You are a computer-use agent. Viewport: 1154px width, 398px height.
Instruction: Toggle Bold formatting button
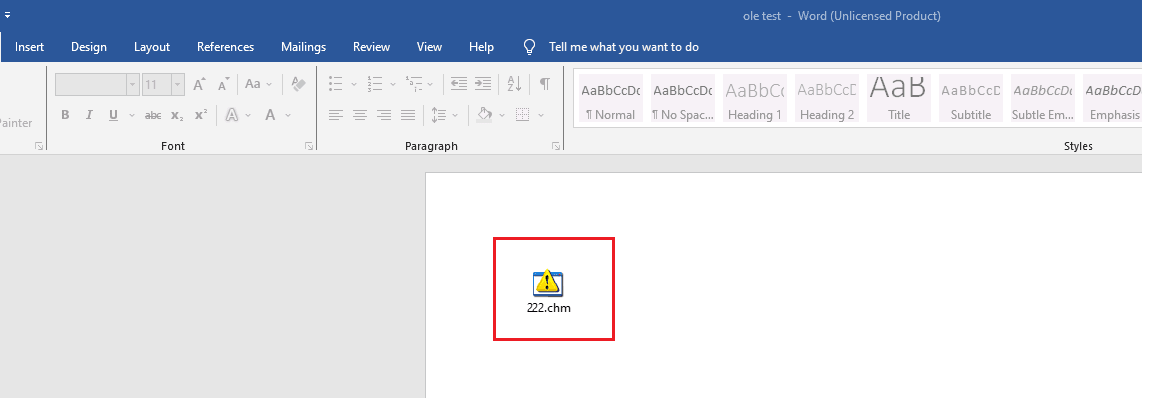[x=66, y=115]
